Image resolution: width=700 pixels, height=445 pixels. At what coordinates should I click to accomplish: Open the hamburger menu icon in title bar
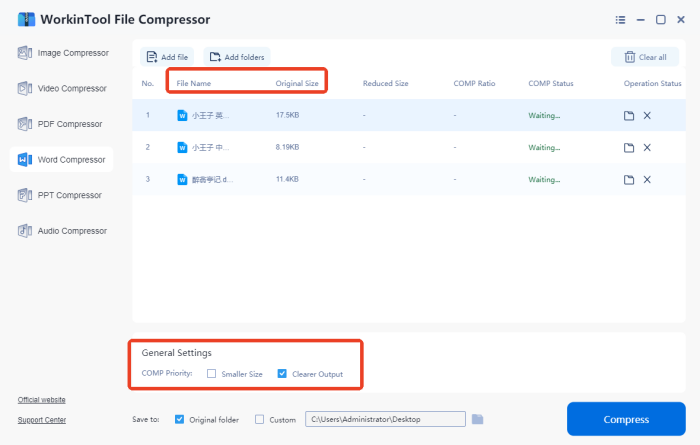click(x=620, y=19)
